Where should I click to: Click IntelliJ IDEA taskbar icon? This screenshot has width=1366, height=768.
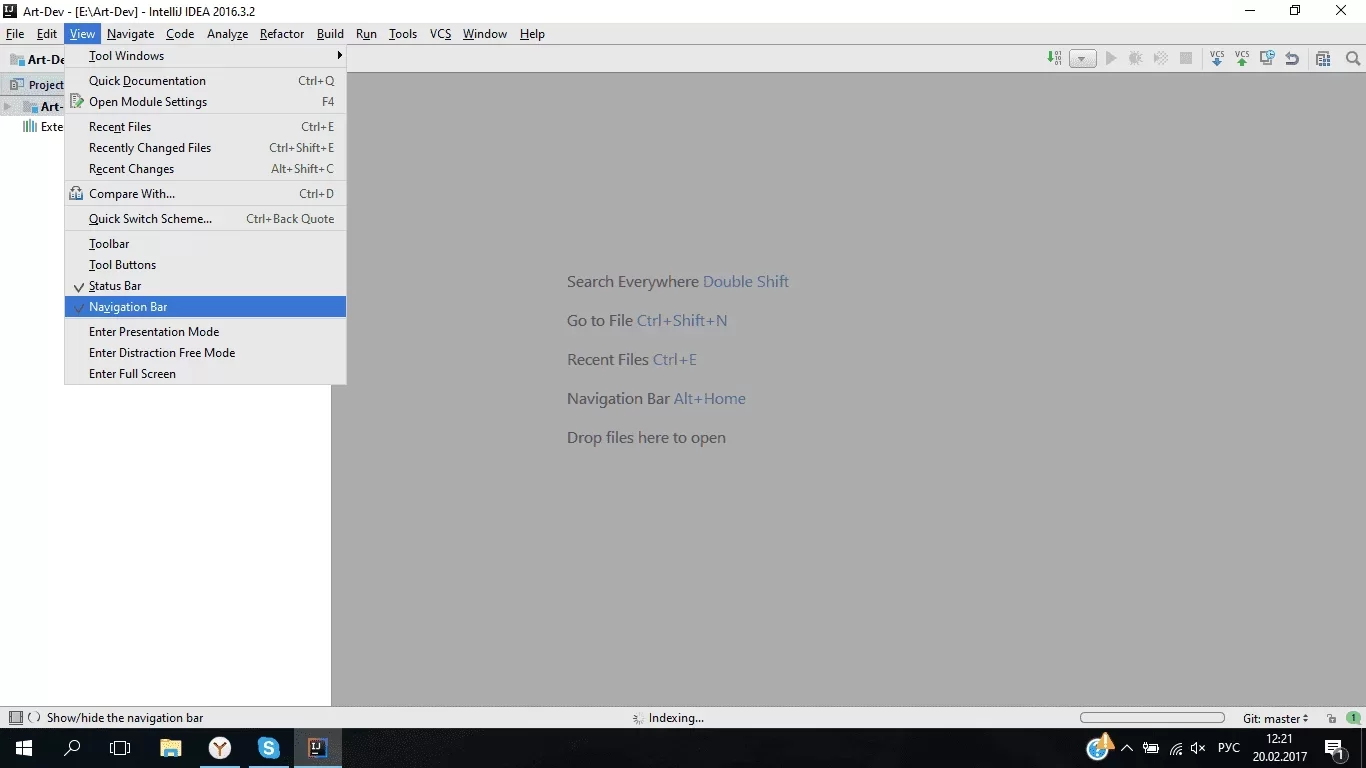(x=318, y=748)
